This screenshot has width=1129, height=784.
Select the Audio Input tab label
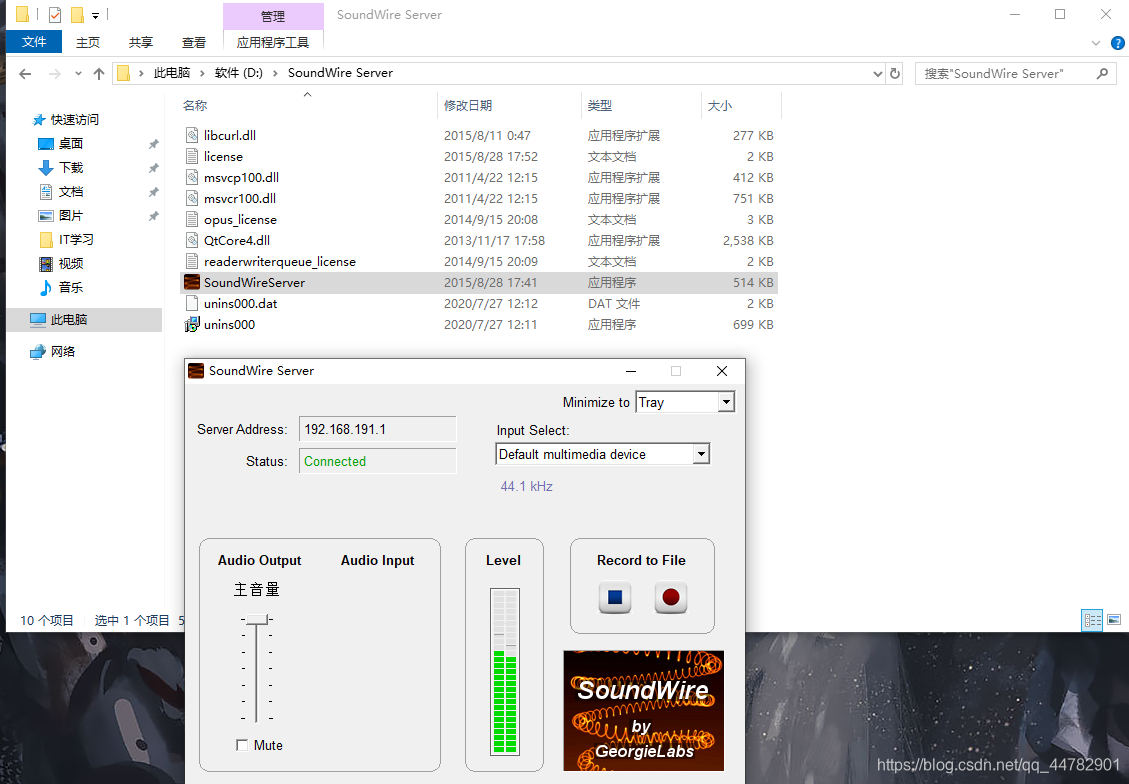377,560
